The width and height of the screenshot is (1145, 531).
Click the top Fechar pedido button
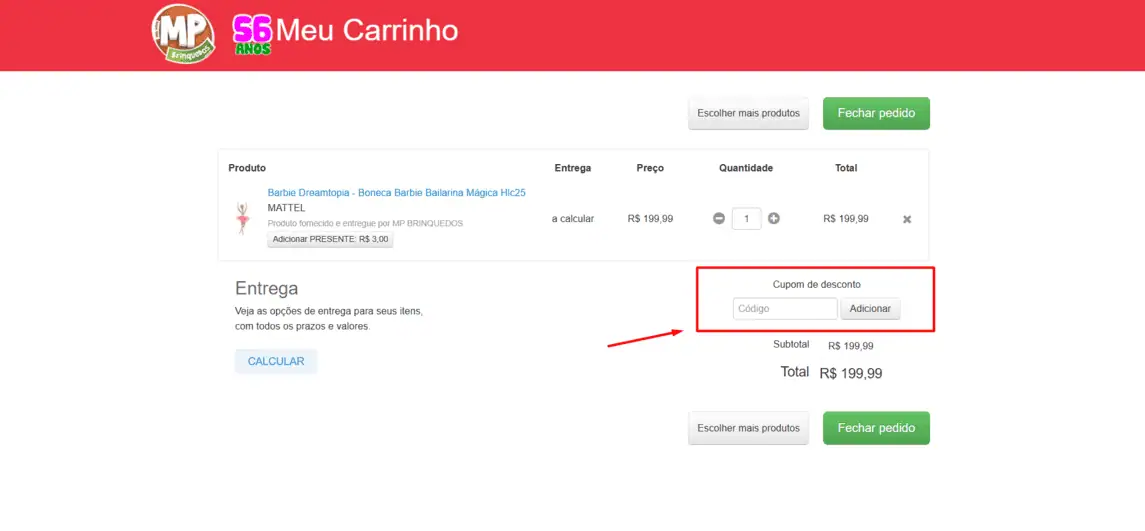tap(876, 113)
